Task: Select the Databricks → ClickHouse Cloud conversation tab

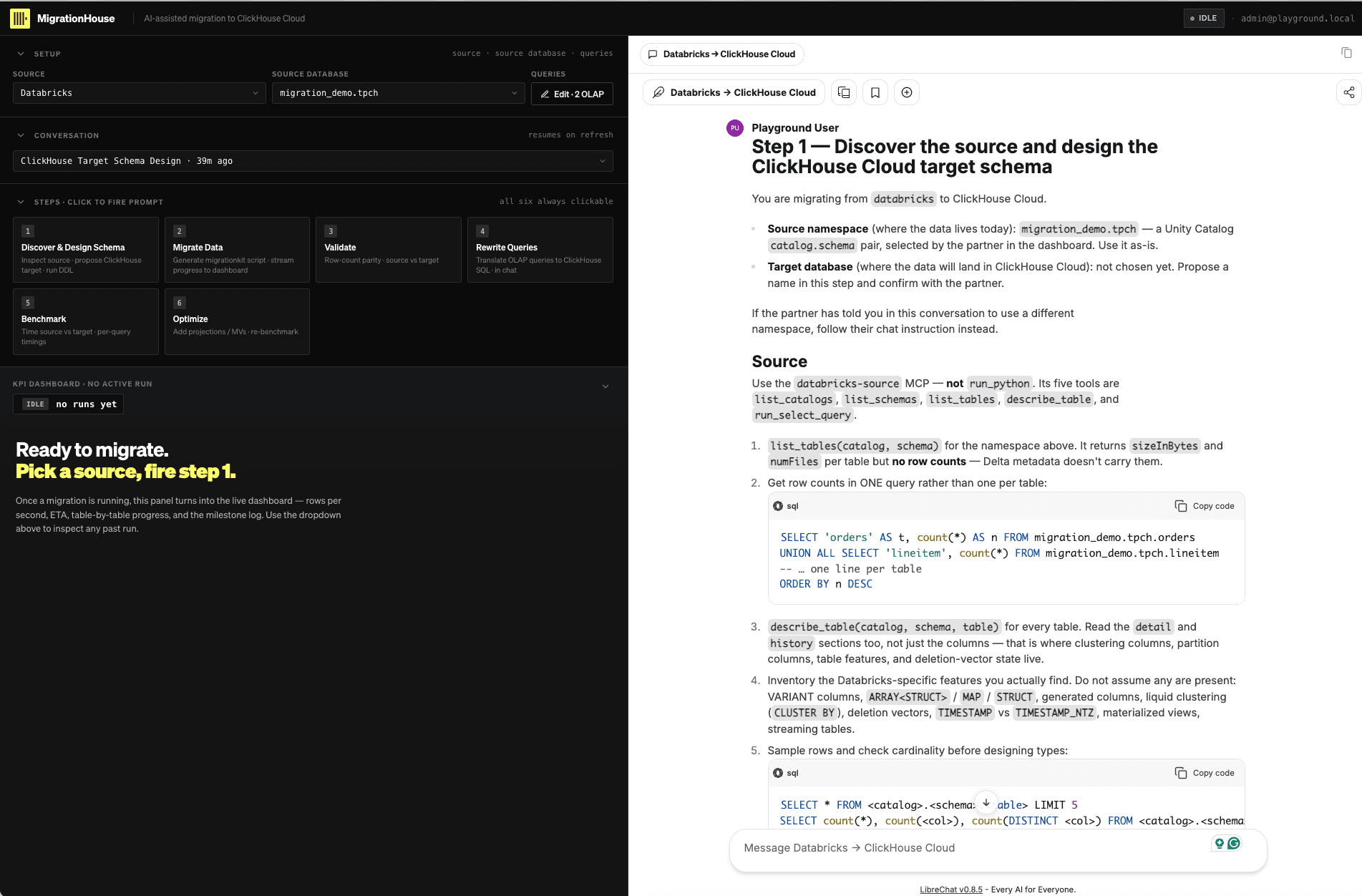Action: pyautogui.click(x=721, y=54)
